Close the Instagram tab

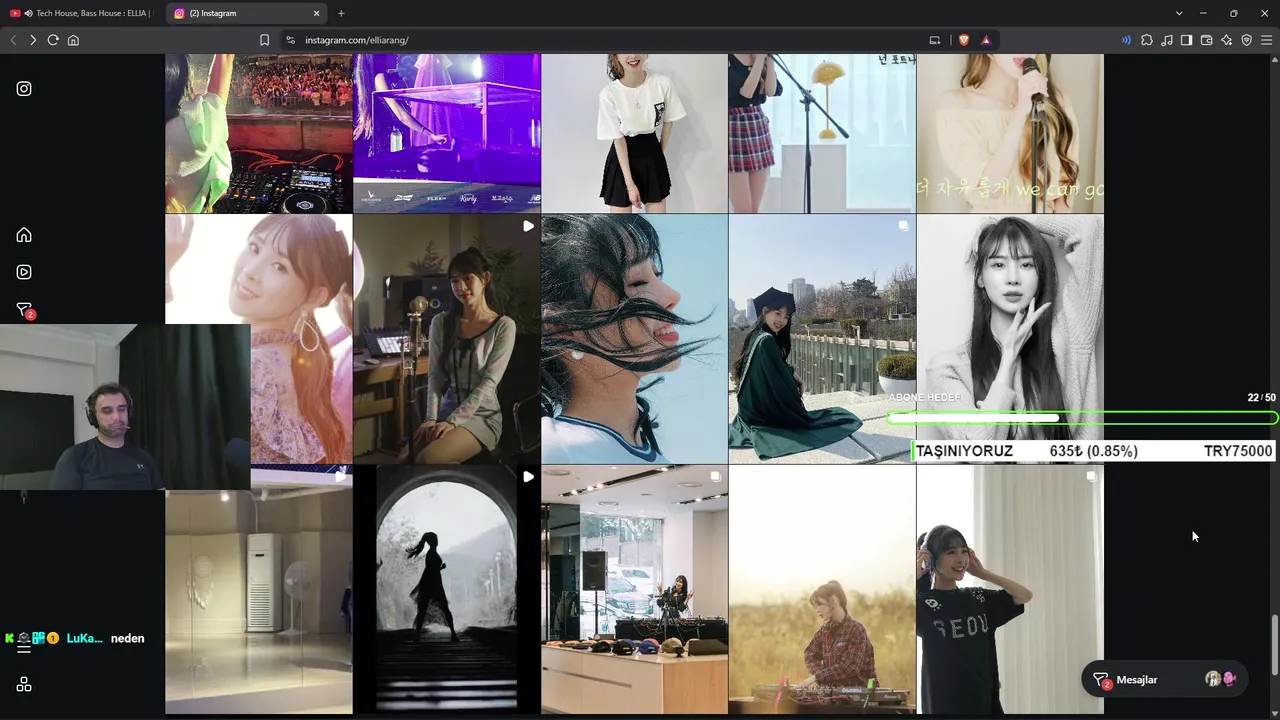(317, 13)
